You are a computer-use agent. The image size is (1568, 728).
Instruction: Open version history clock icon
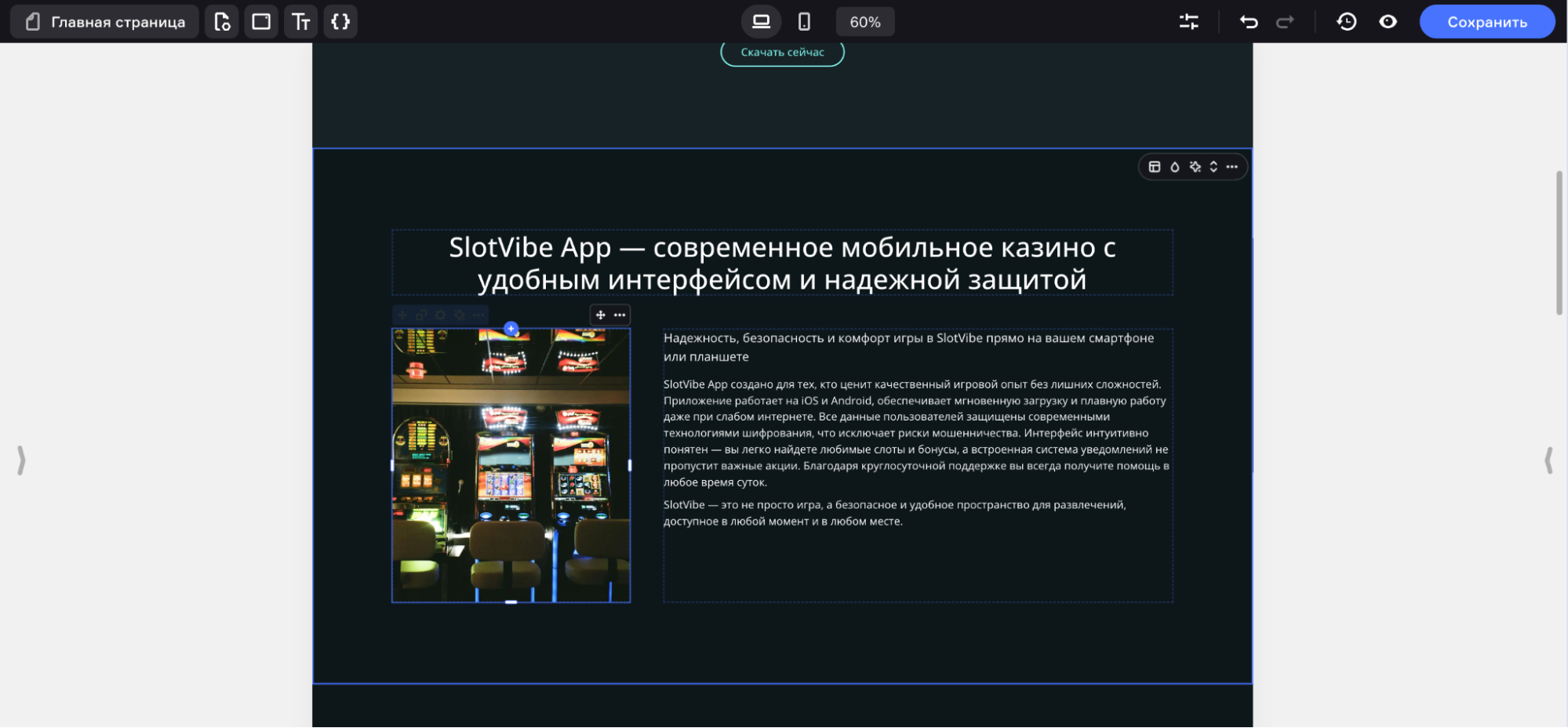(1347, 22)
